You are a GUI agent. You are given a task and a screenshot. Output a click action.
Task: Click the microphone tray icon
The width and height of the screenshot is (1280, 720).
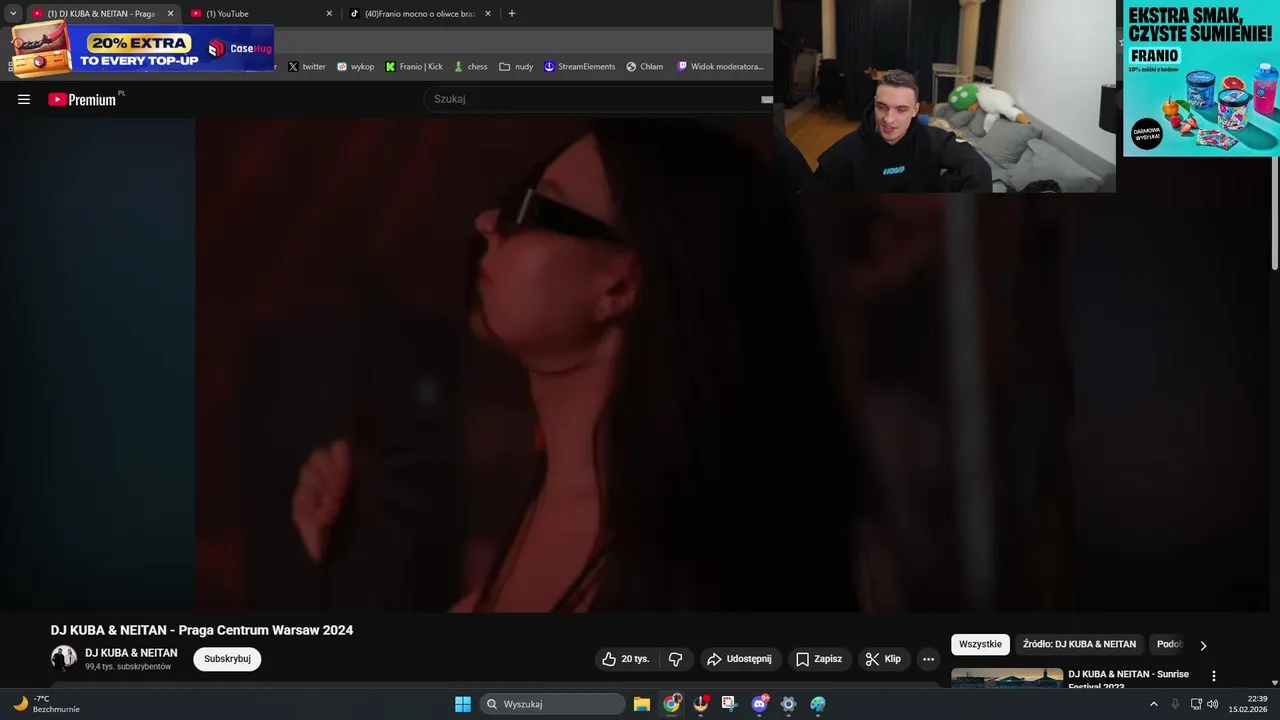[1175, 704]
